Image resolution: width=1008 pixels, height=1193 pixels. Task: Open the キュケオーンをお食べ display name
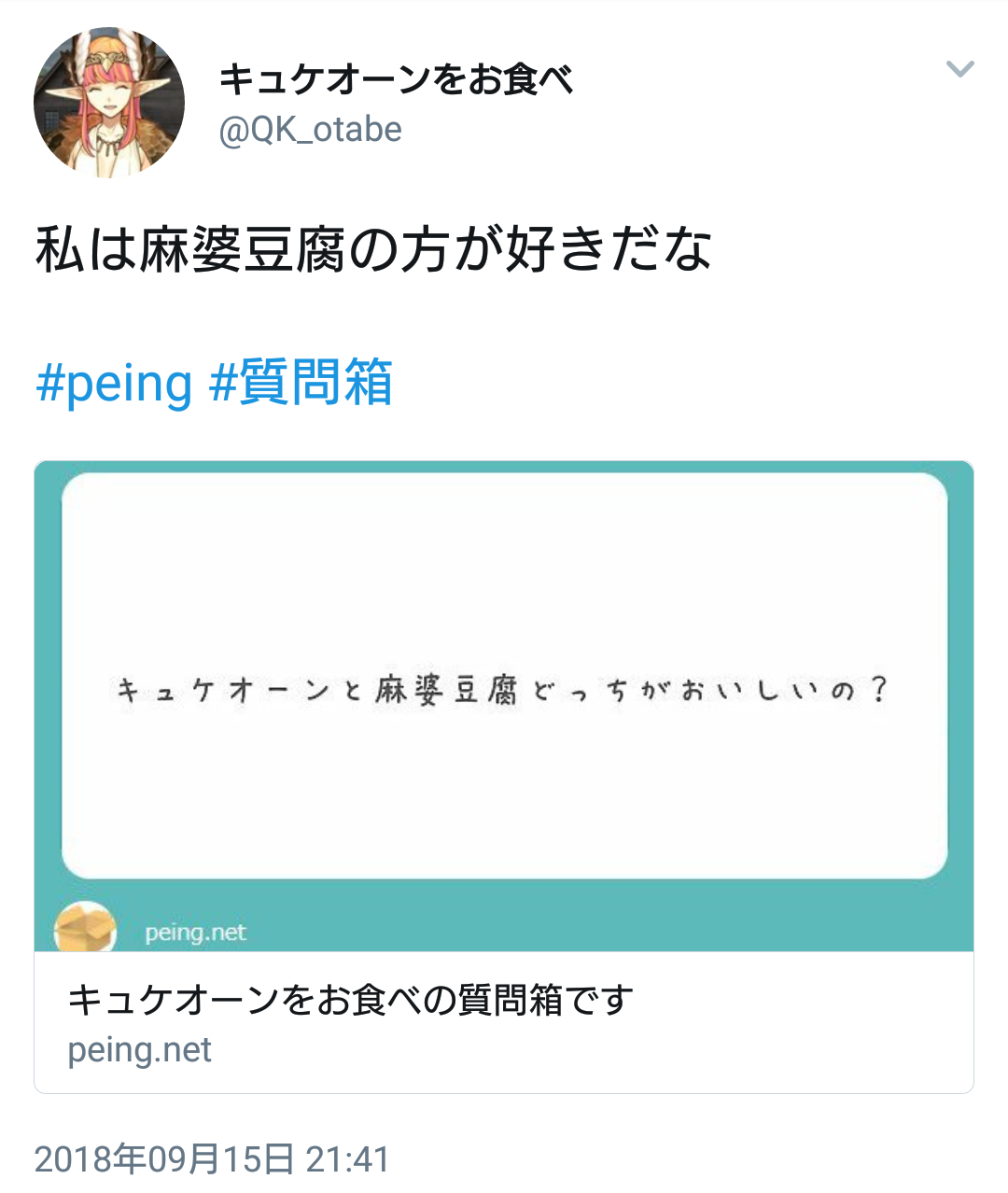pos(396,79)
